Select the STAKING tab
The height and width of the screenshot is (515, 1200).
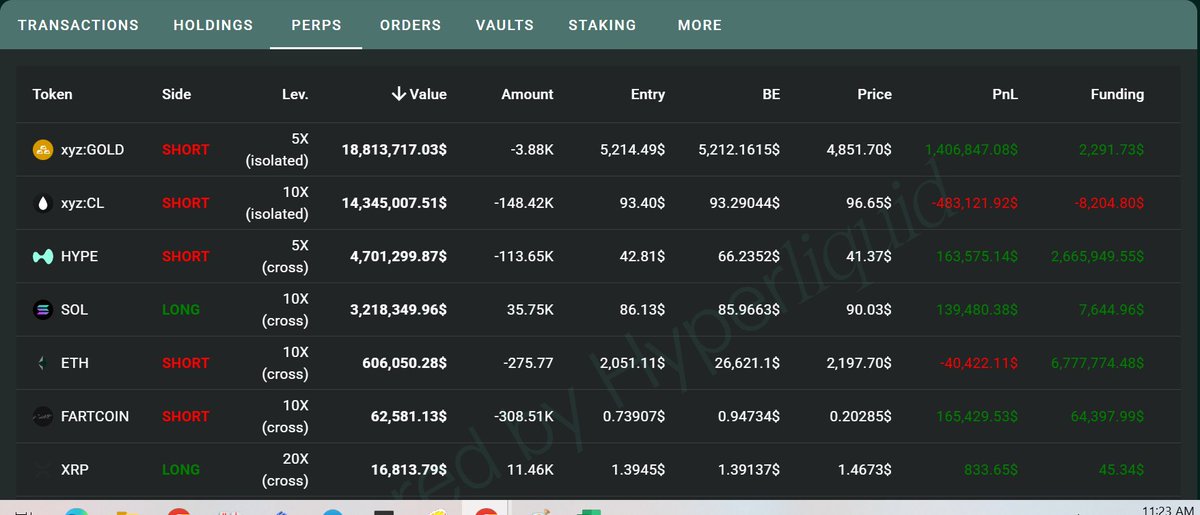[602, 25]
